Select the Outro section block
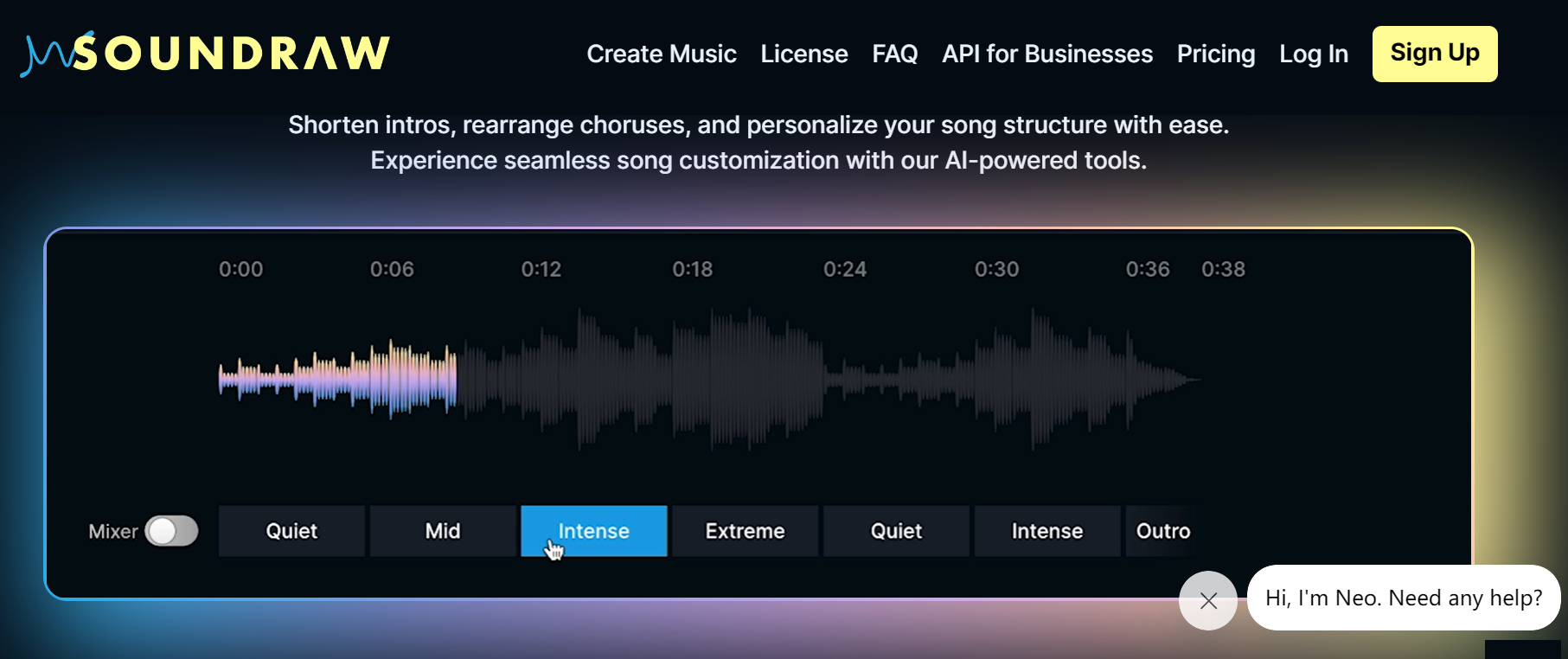 1162,531
